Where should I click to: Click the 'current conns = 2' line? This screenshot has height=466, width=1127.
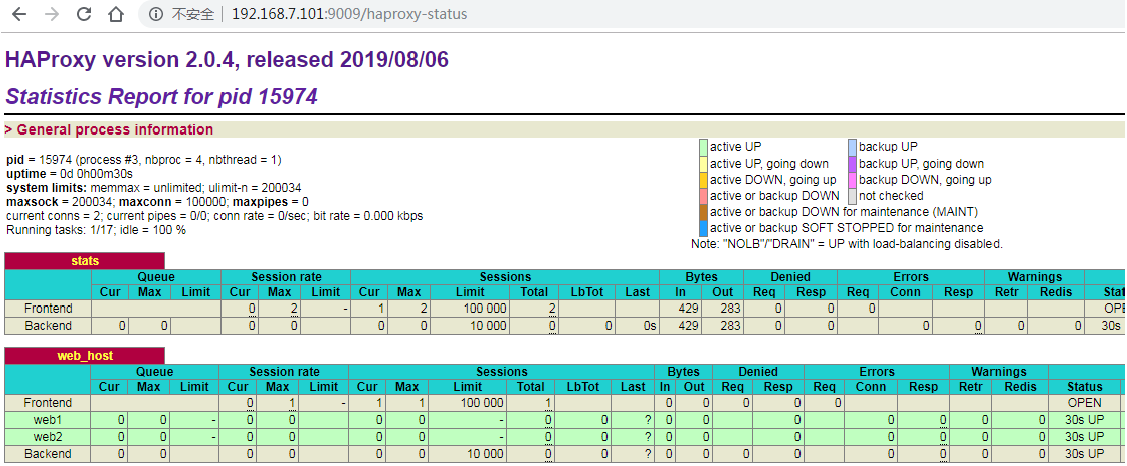(214, 216)
